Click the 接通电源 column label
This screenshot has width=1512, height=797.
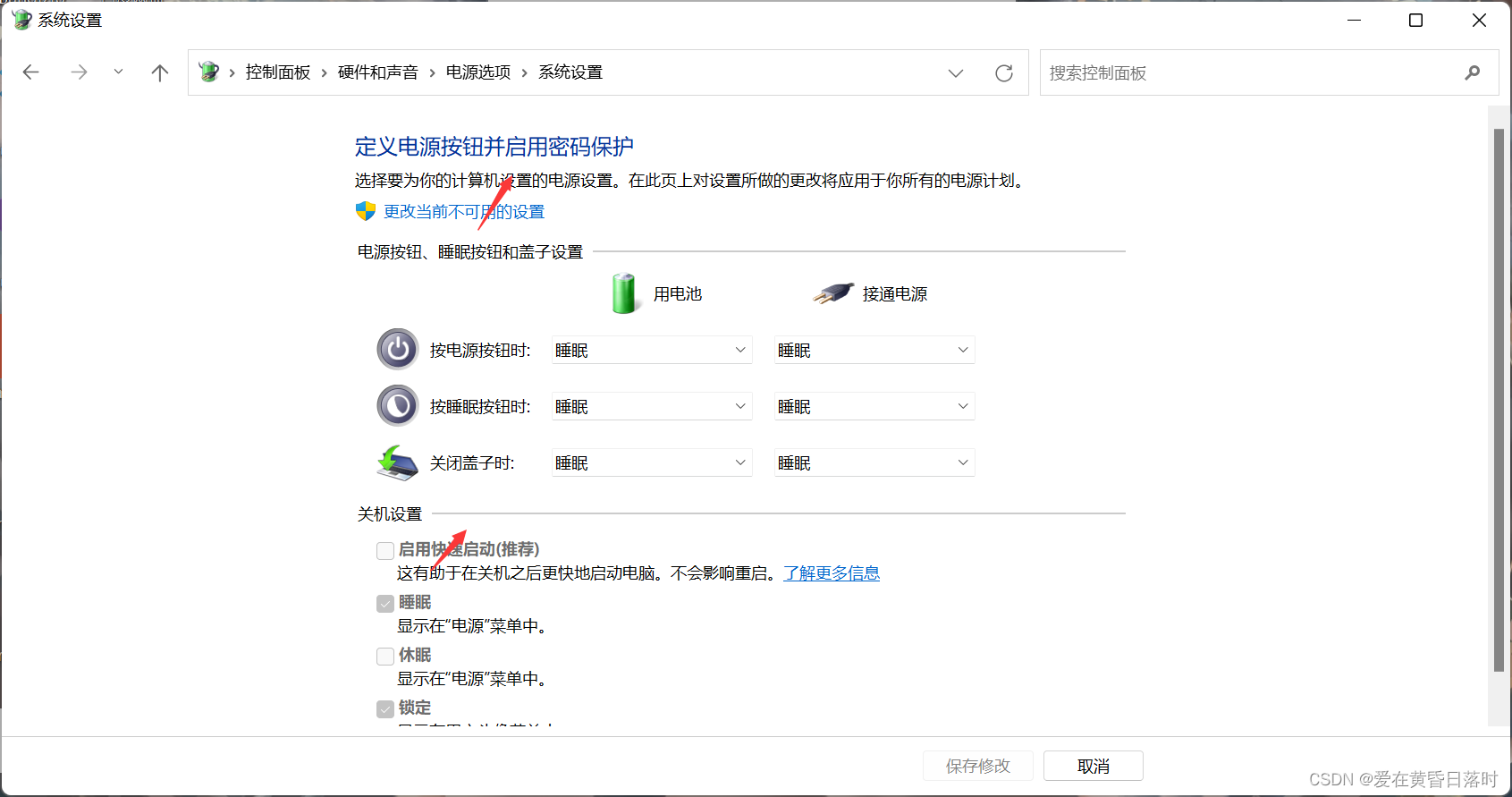click(895, 294)
